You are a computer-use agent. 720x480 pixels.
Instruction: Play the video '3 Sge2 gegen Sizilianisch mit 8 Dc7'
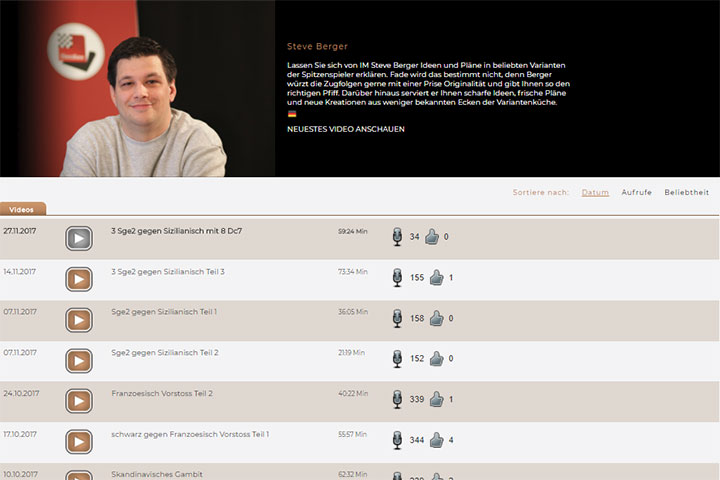[79, 238]
